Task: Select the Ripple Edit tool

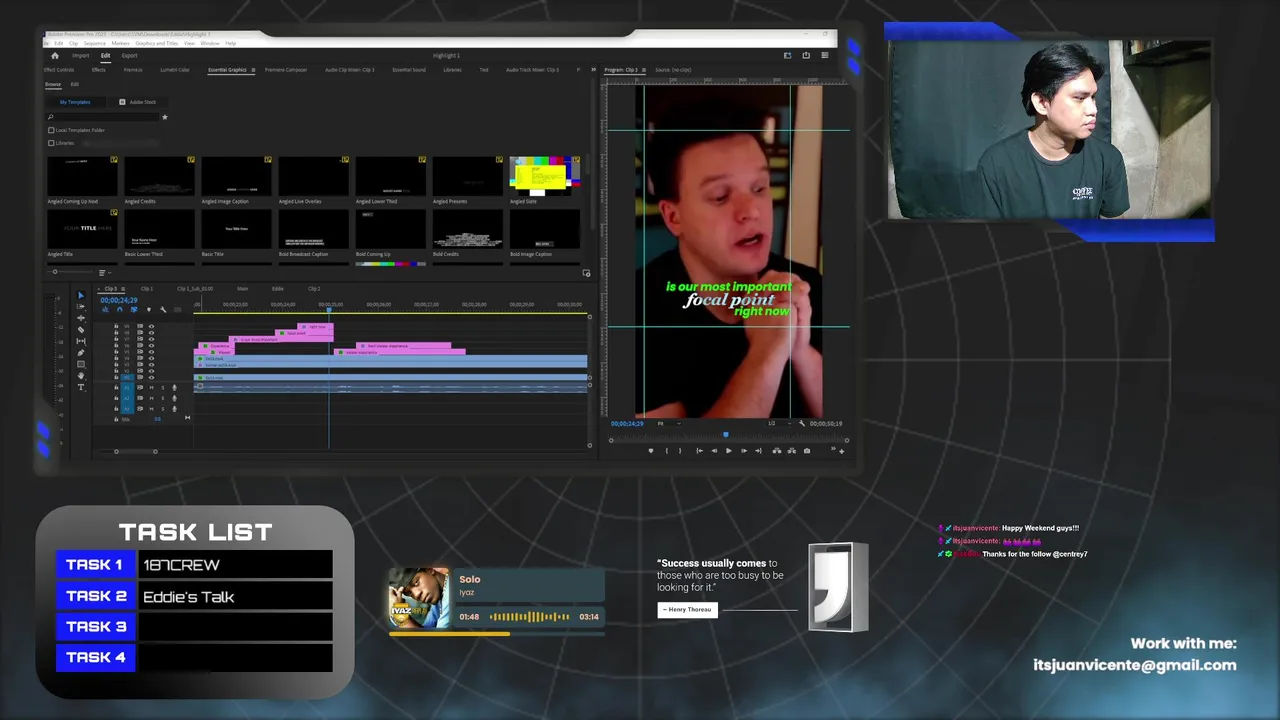Action: [81, 318]
